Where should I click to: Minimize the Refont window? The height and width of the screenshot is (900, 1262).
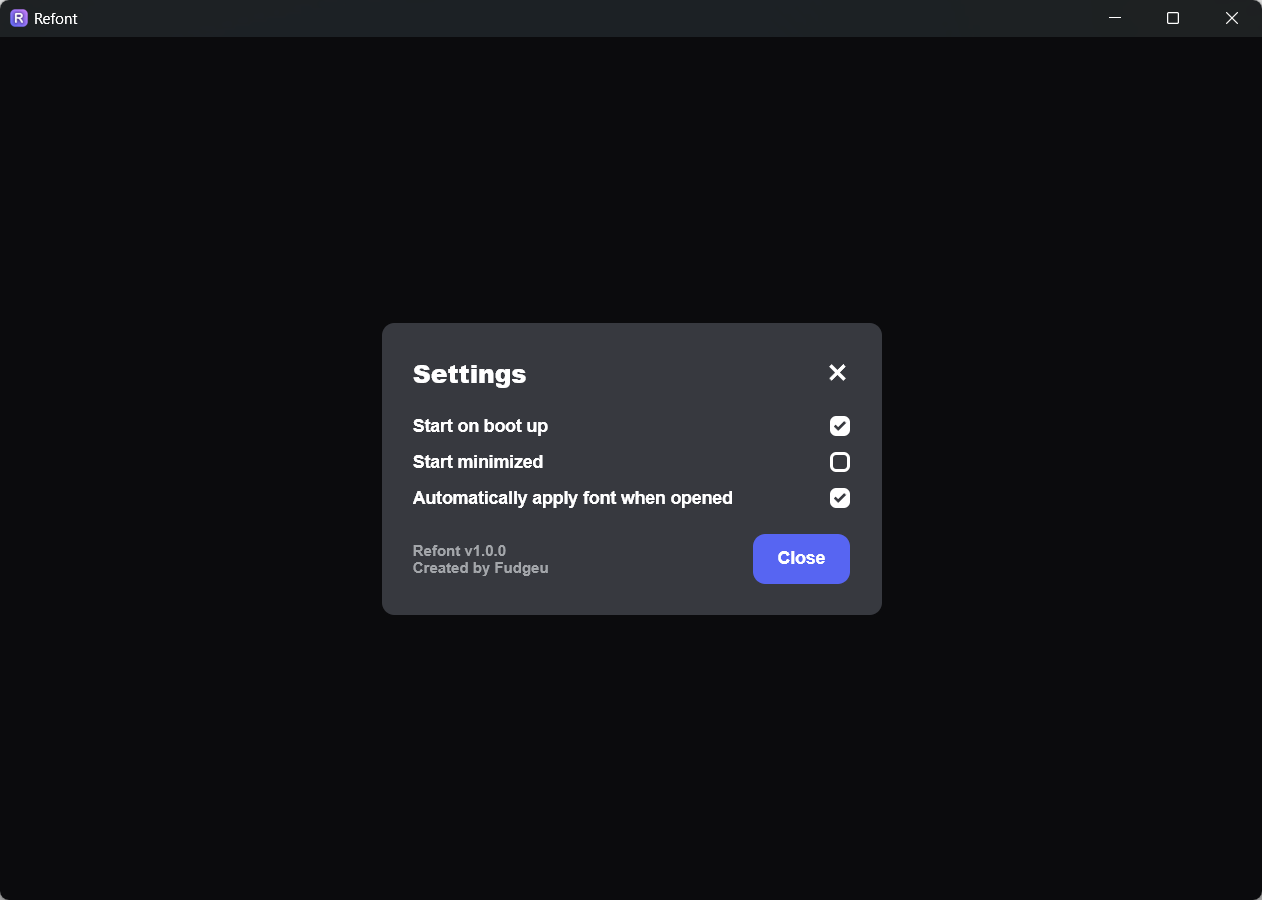point(1114,18)
